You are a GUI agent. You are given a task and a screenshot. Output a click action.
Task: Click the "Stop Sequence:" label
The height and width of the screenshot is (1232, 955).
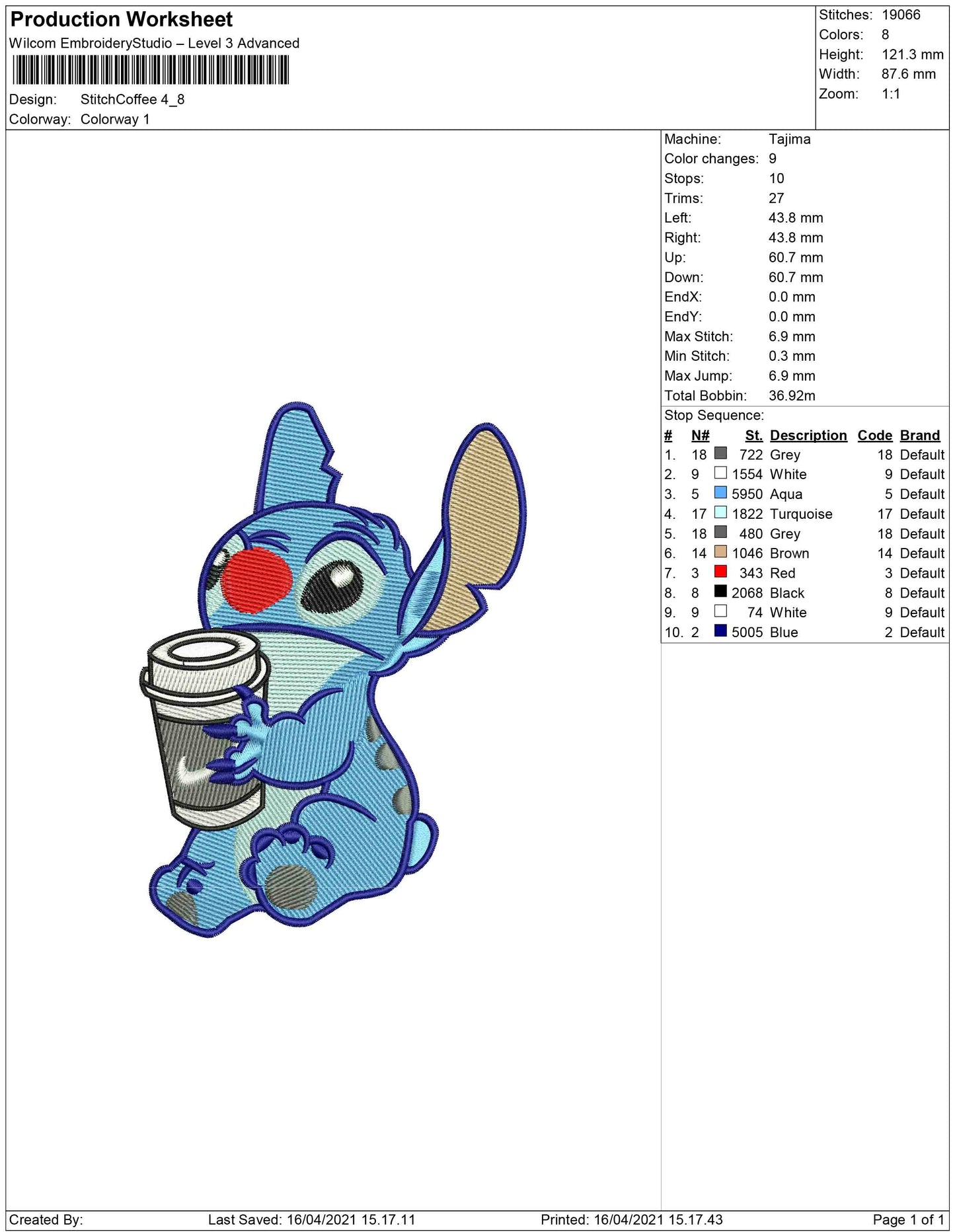coord(714,416)
